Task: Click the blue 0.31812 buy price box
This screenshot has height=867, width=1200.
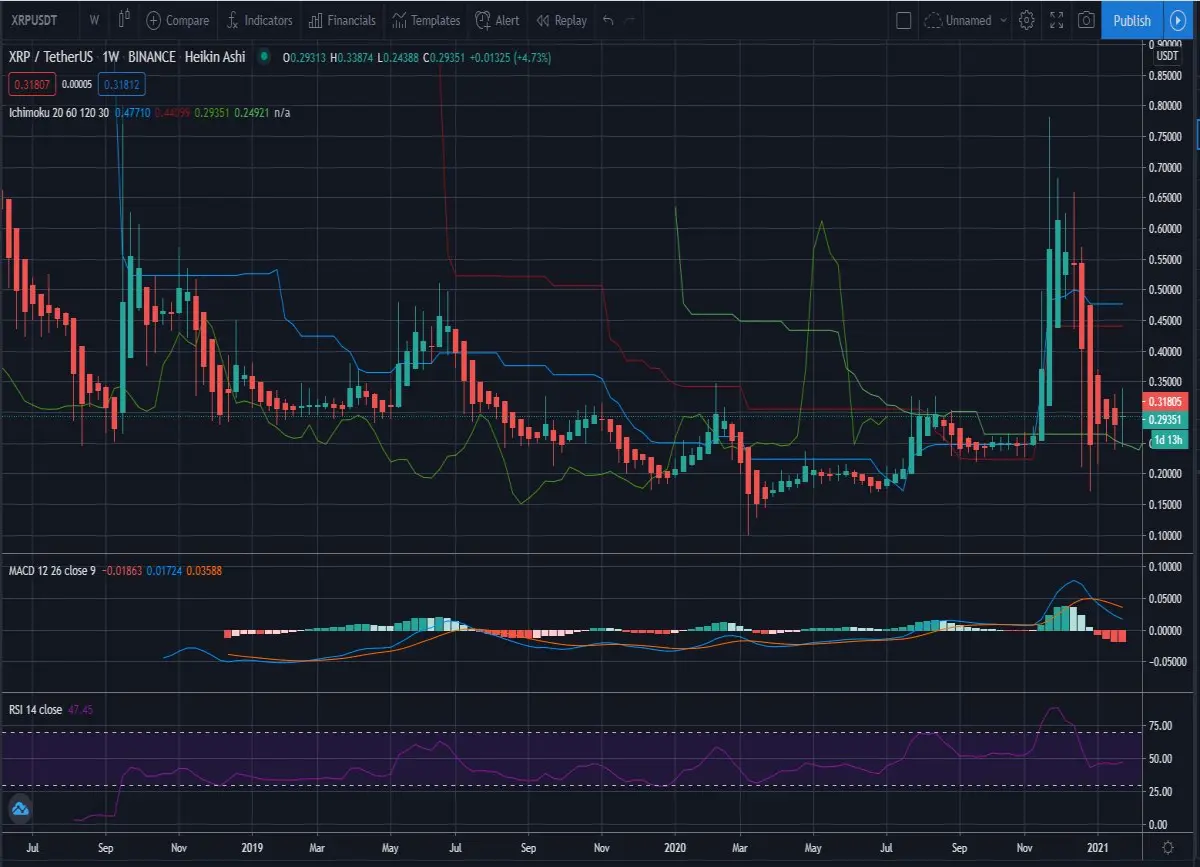Action: 120,84
